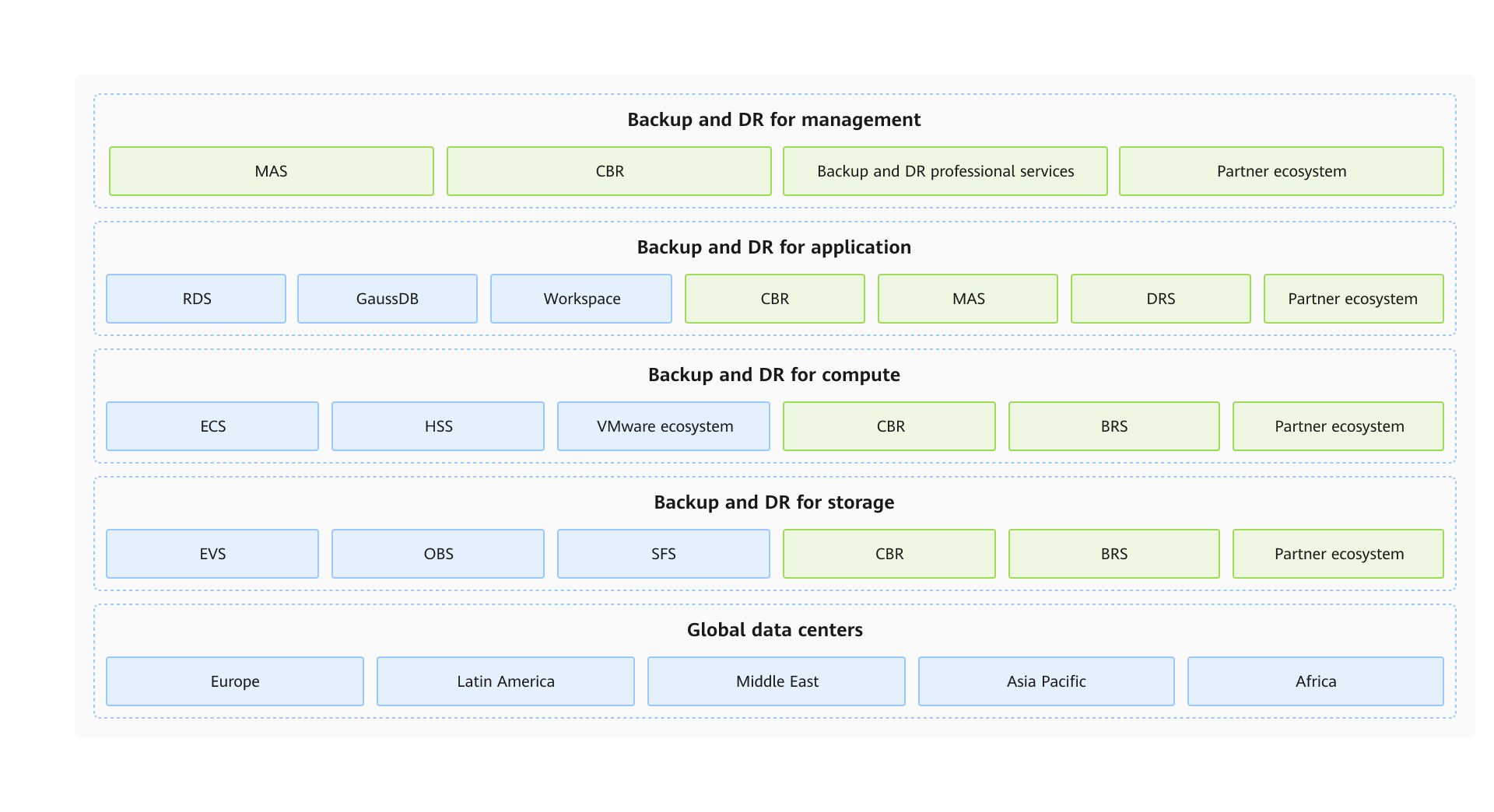Select the RDS box
1494x812 pixels.
click(196, 299)
